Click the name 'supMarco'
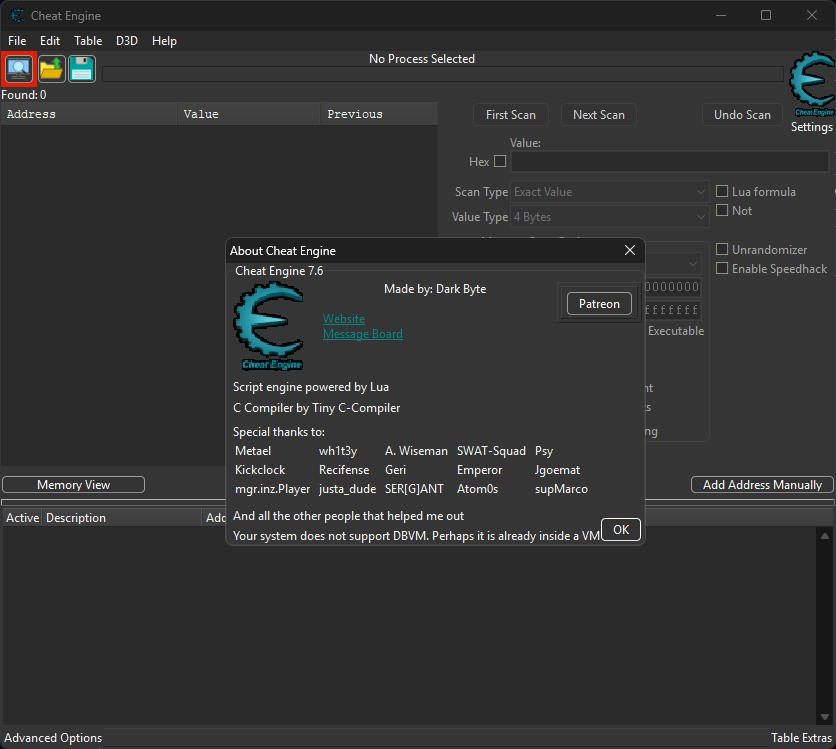This screenshot has width=836, height=749. [561, 489]
